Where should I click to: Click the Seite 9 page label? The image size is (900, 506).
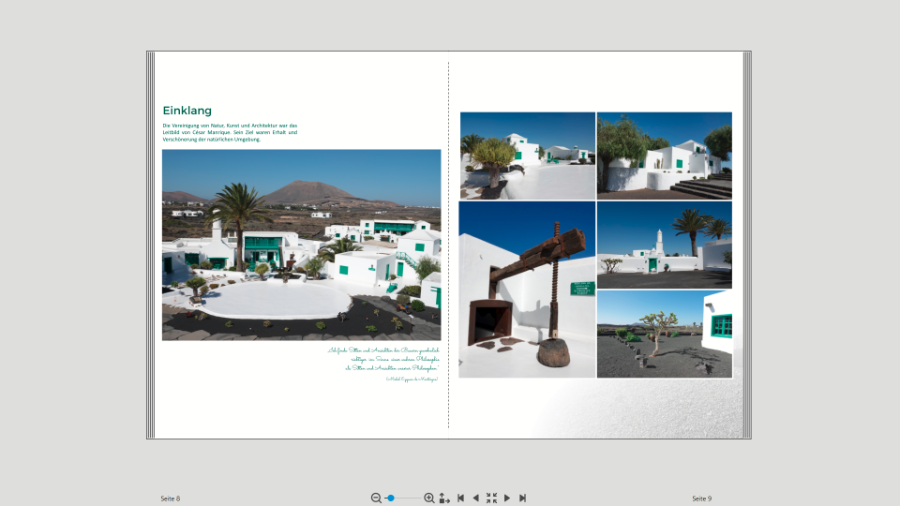tap(702, 498)
